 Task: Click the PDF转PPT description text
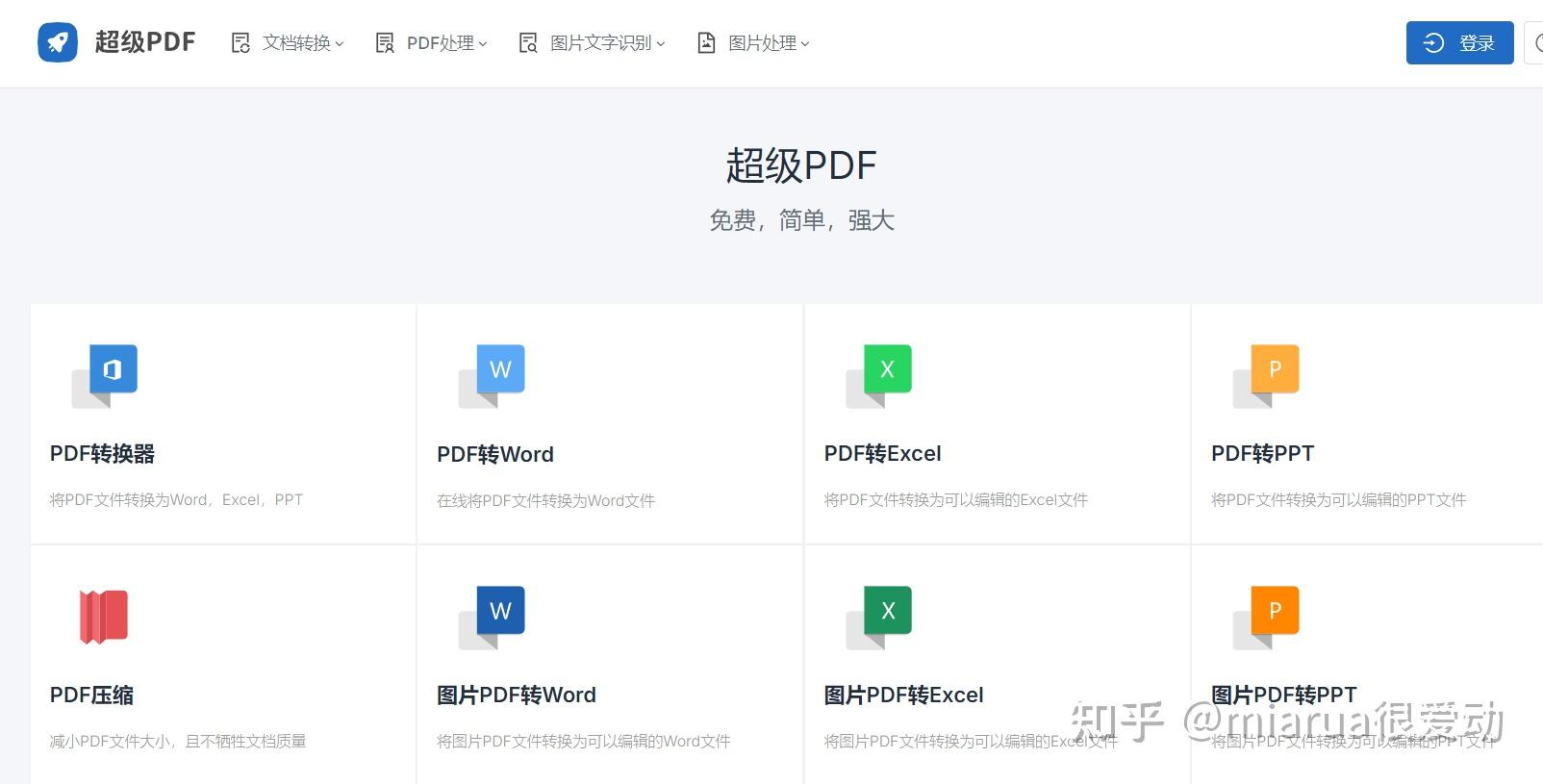[1338, 500]
